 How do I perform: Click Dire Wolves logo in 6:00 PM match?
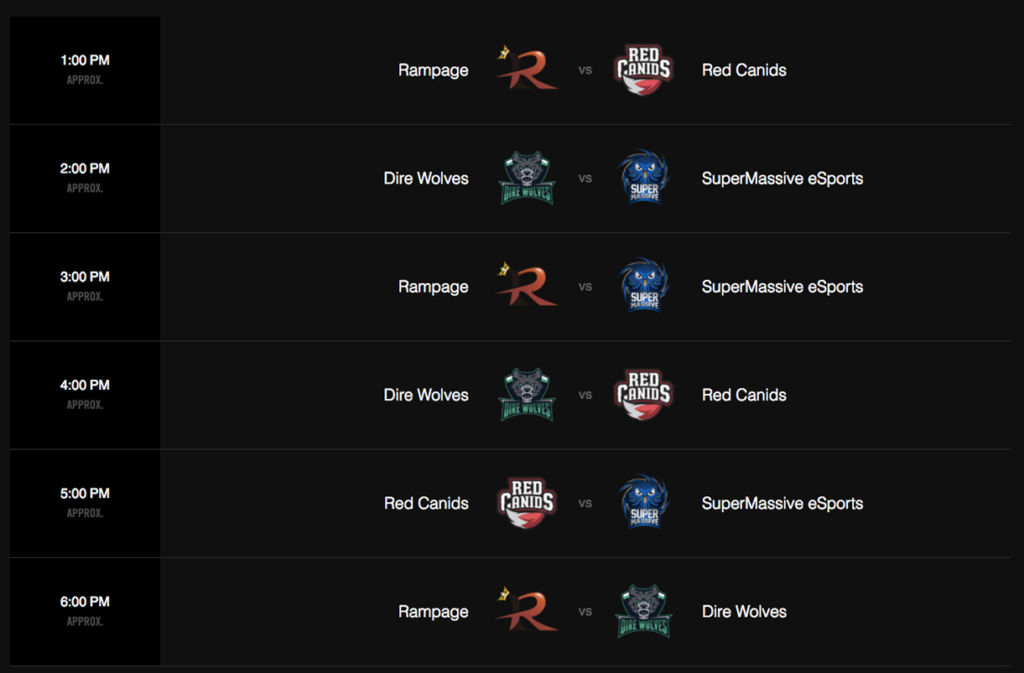[644, 611]
